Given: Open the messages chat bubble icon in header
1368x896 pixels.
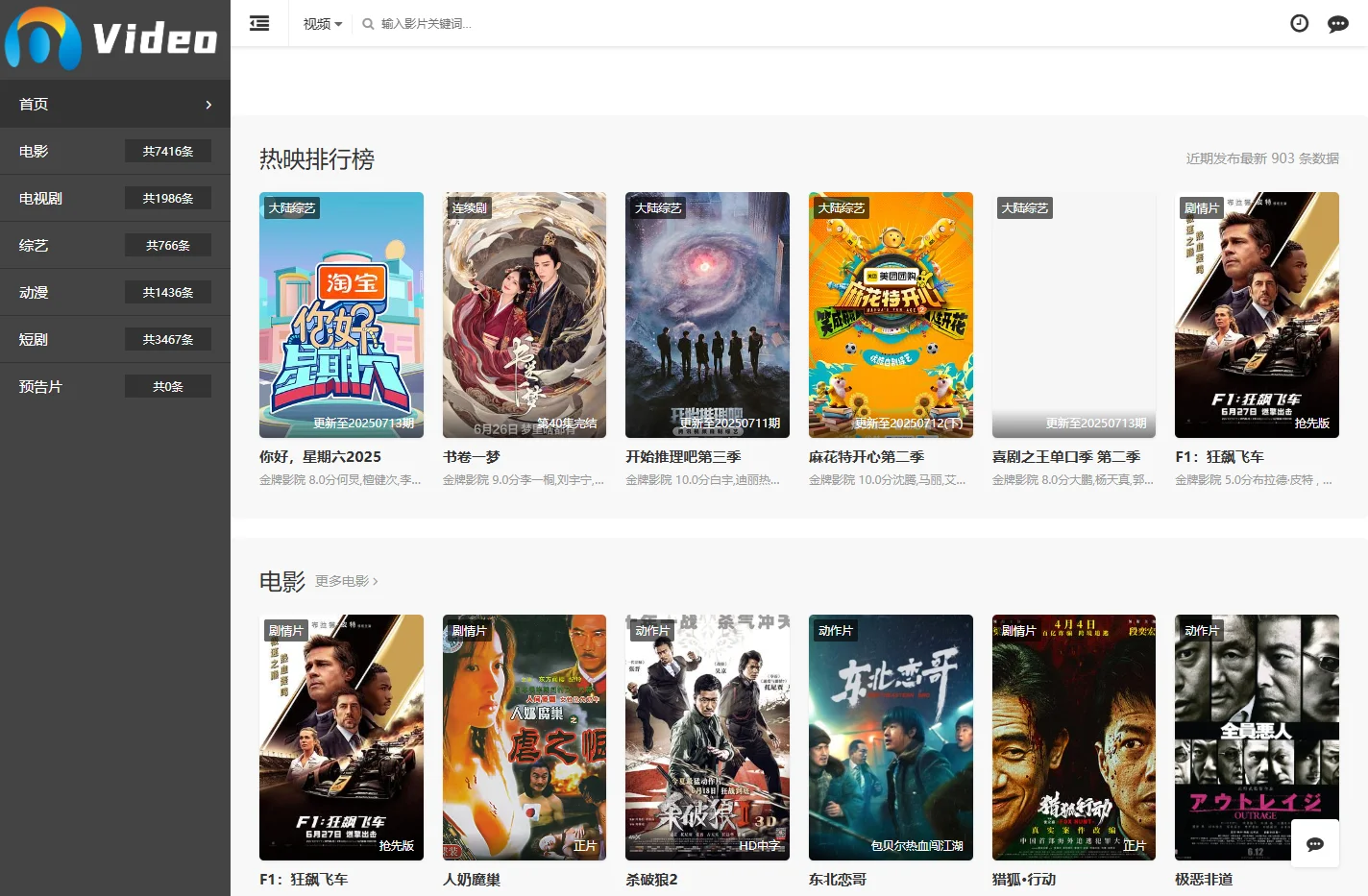Looking at the screenshot, I should click(x=1337, y=24).
